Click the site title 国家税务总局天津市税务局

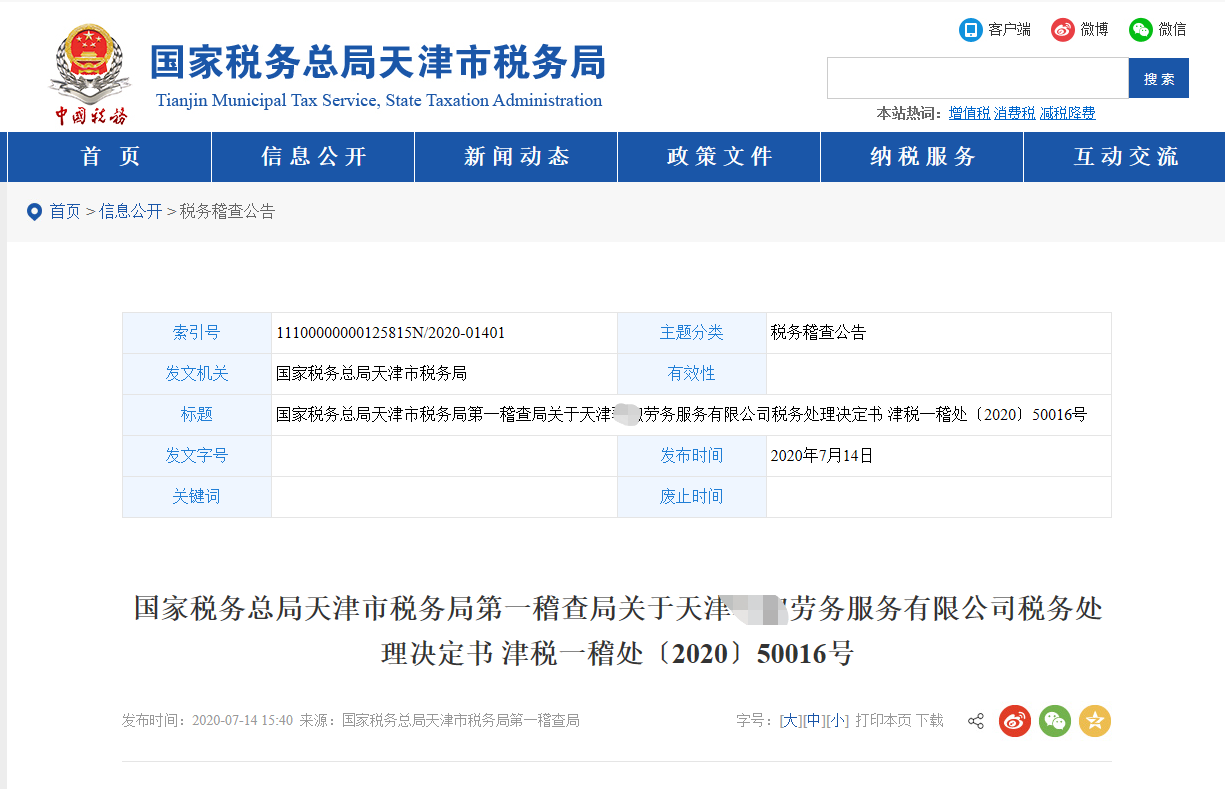point(378,62)
